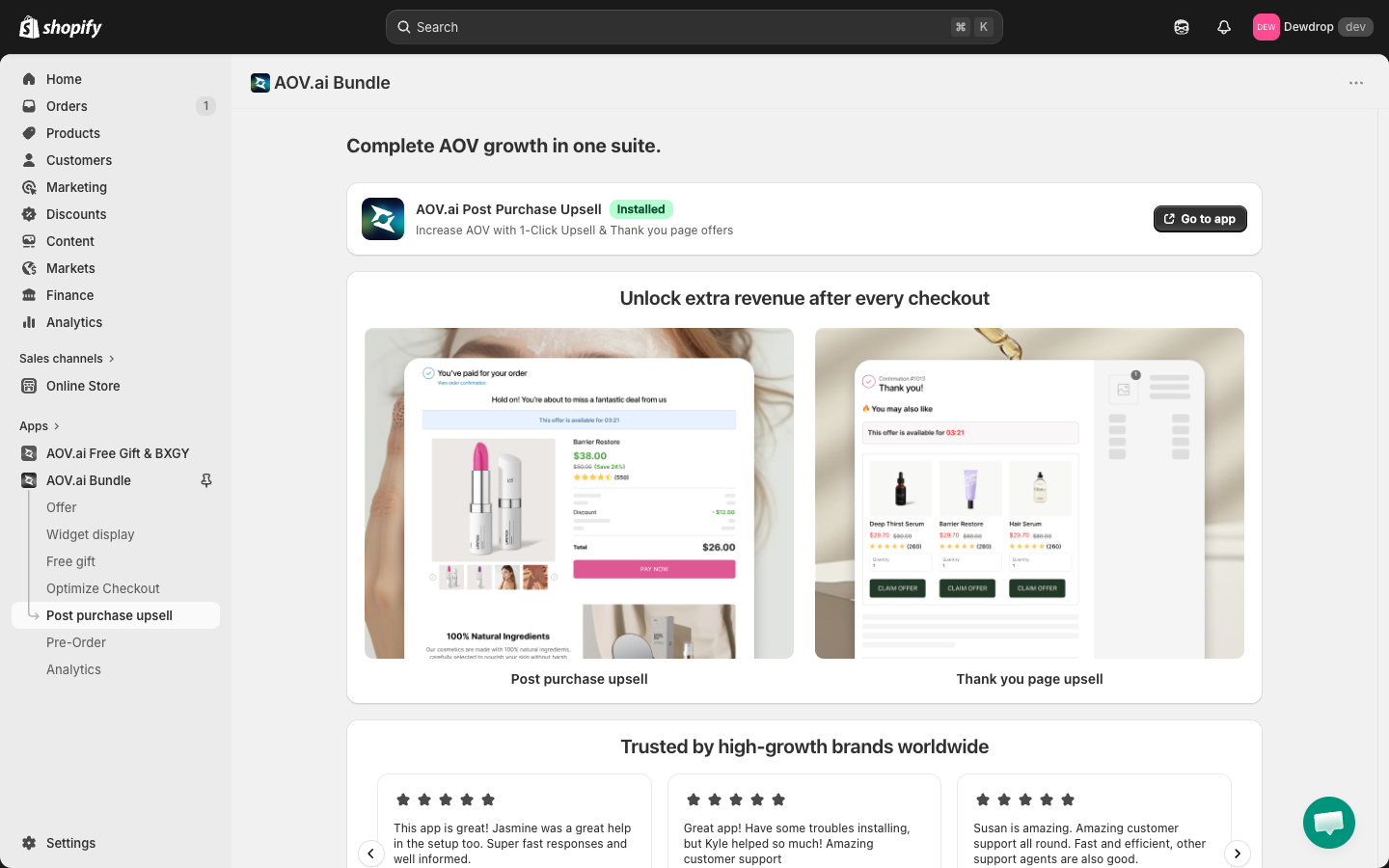
Task: Click 'Trusted by high-growth brands worldwide' heading
Action: pos(804,746)
